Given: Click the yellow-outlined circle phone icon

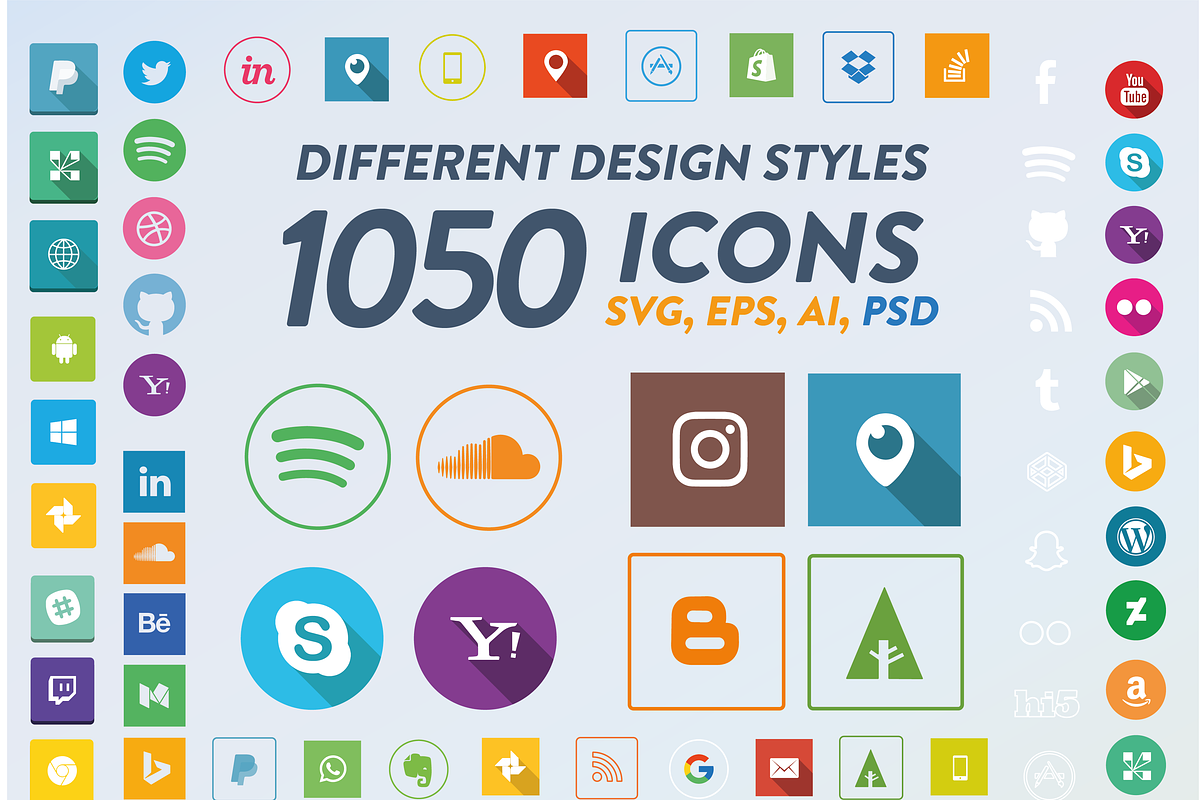Looking at the screenshot, I should coord(452,69).
